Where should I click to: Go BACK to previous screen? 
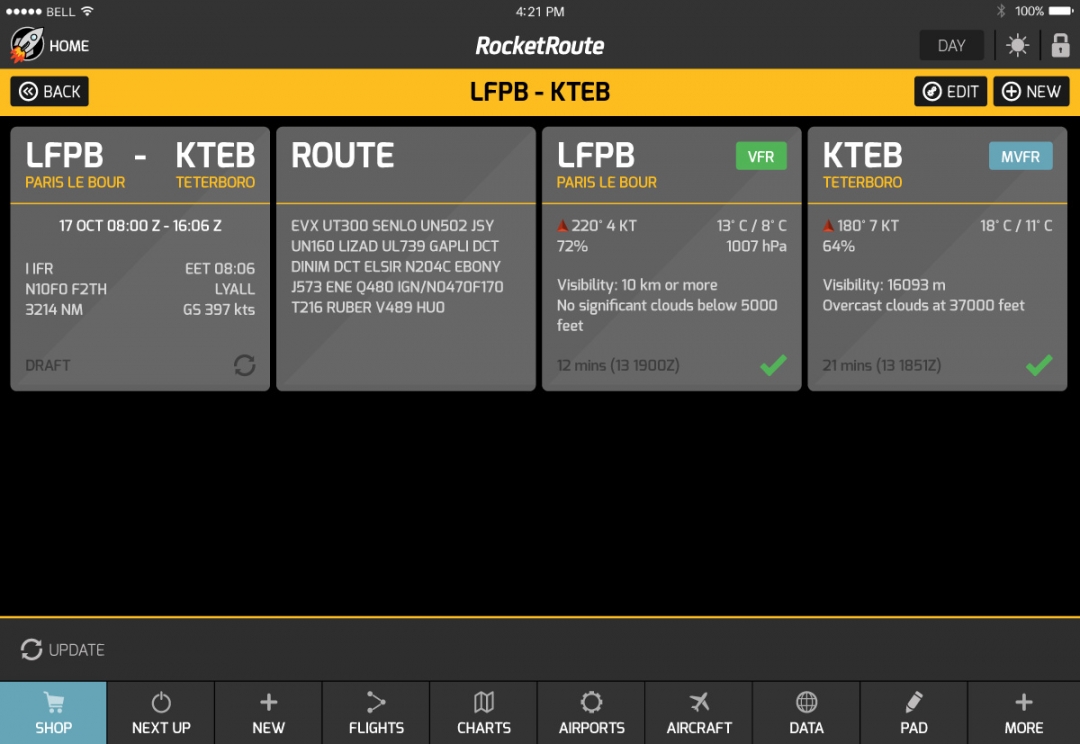(x=50, y=92)
